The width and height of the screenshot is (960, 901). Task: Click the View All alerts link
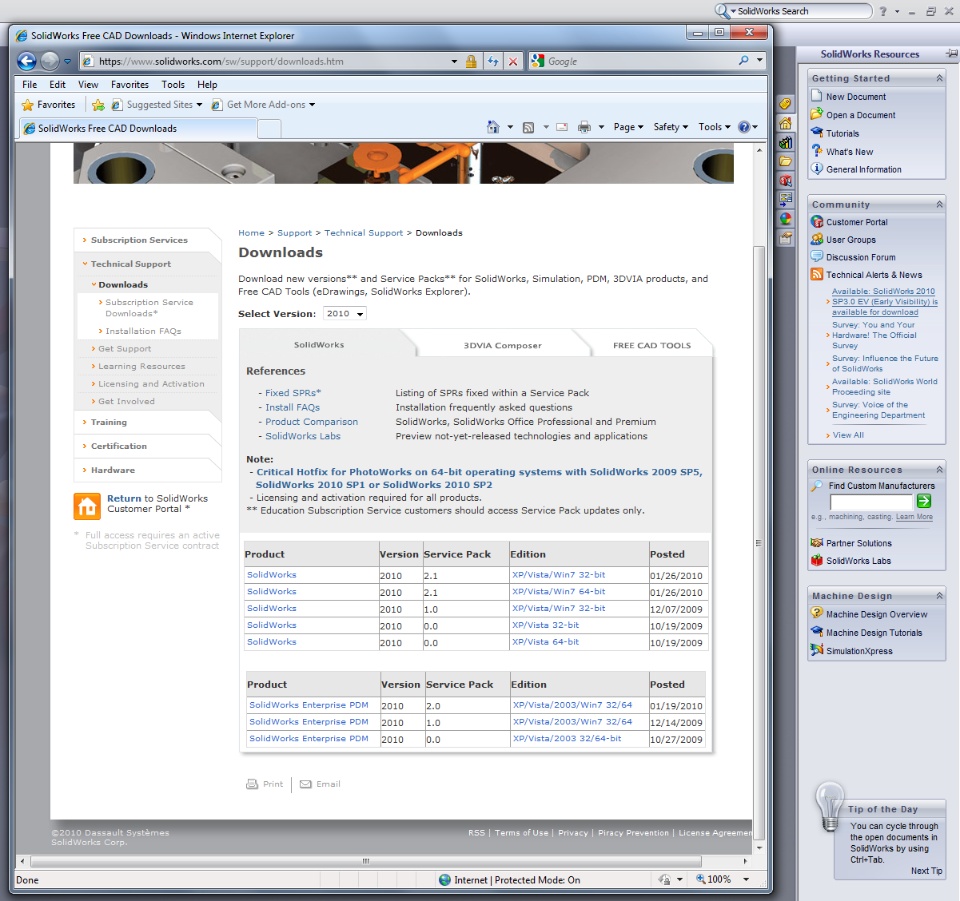pos(848,435)
